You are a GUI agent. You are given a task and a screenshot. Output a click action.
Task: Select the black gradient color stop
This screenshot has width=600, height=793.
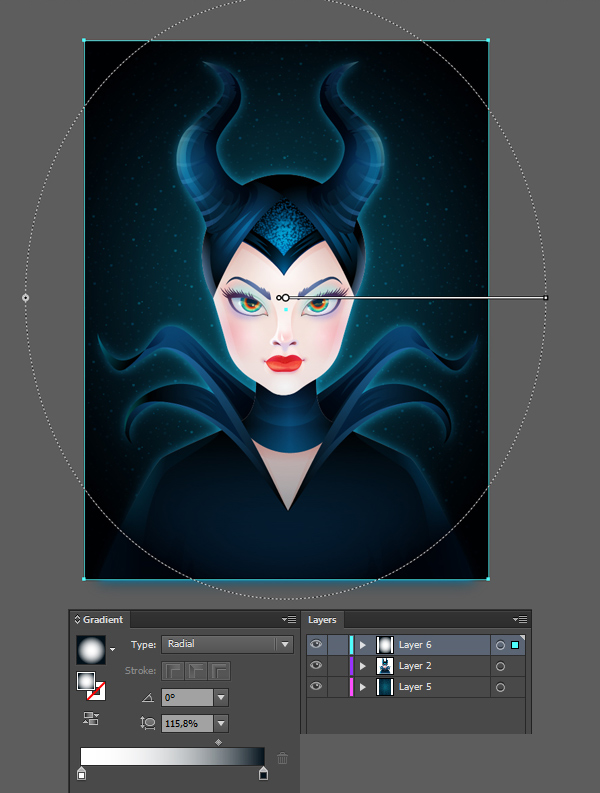tap(263, 773)
